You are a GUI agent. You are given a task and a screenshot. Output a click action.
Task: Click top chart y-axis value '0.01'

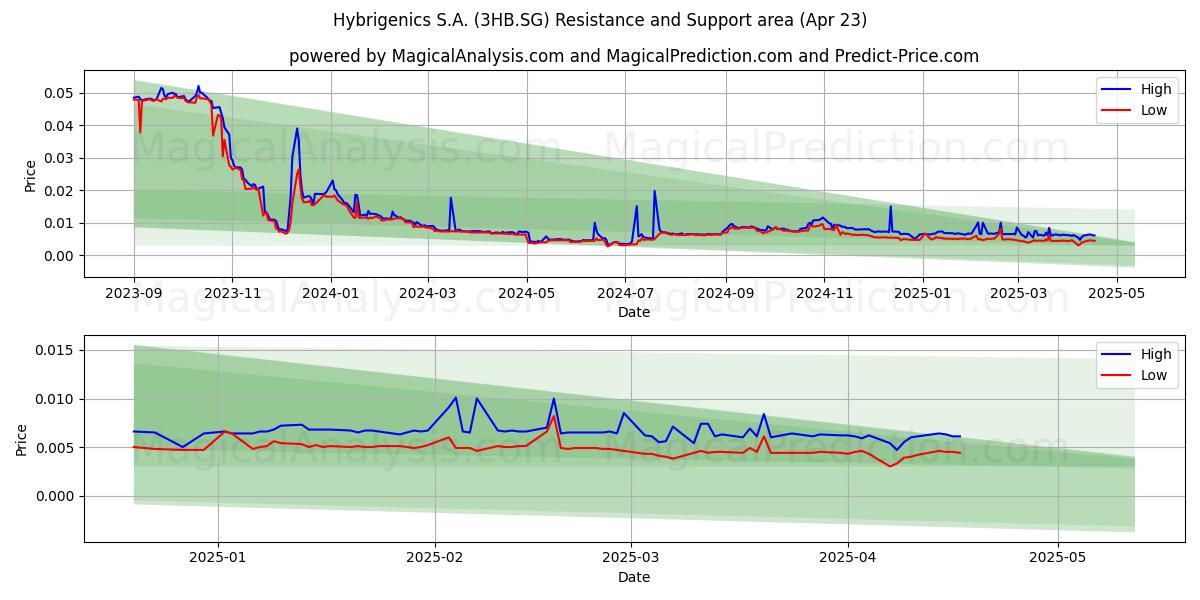pyautogui.click(x=60, y=223)
